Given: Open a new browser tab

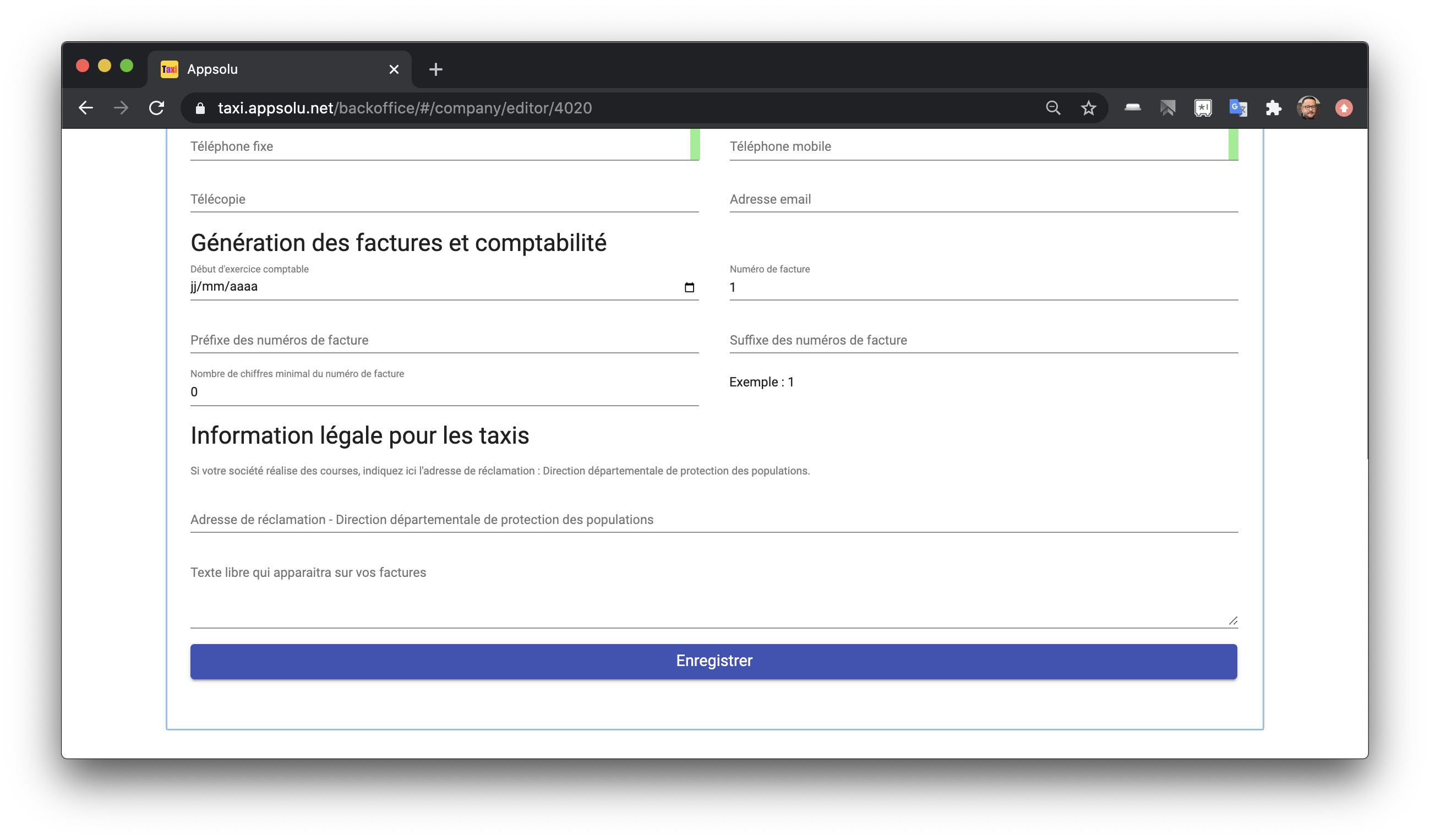Looking at the screenshot, I should click(x=435, y=69).
